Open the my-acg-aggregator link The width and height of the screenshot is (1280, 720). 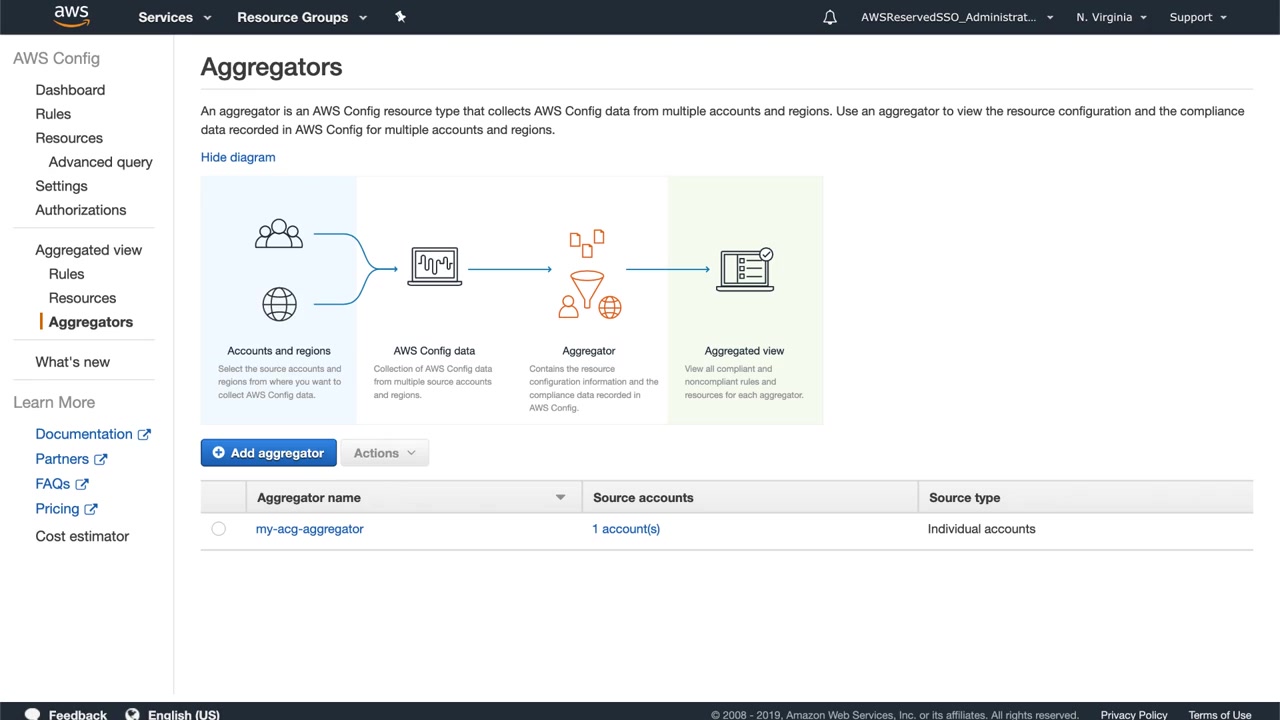(309, 529)
